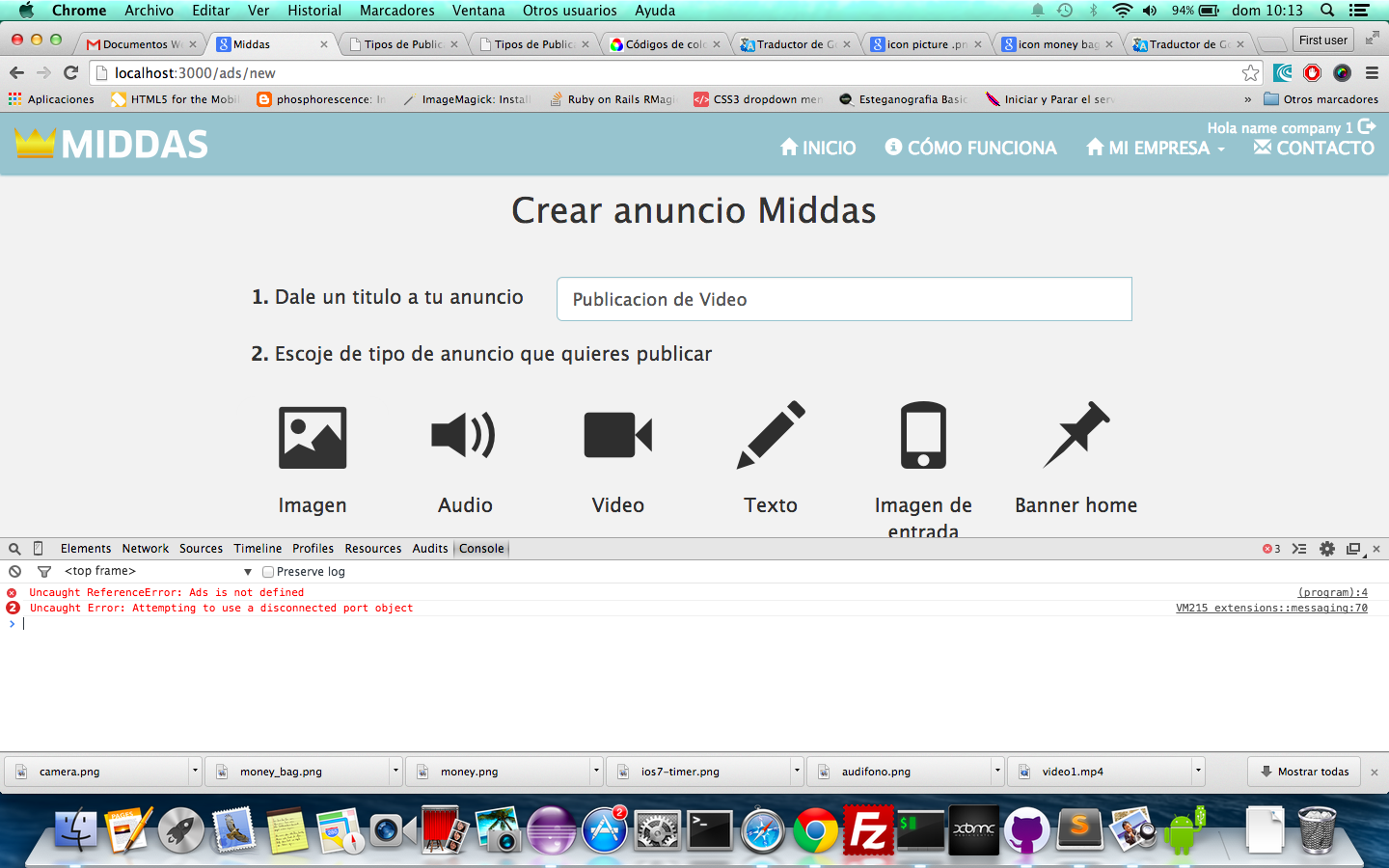1389x868 pixels.
Task: Click the Mostrar todas downloads button
Action: (x=1304, y=772)
